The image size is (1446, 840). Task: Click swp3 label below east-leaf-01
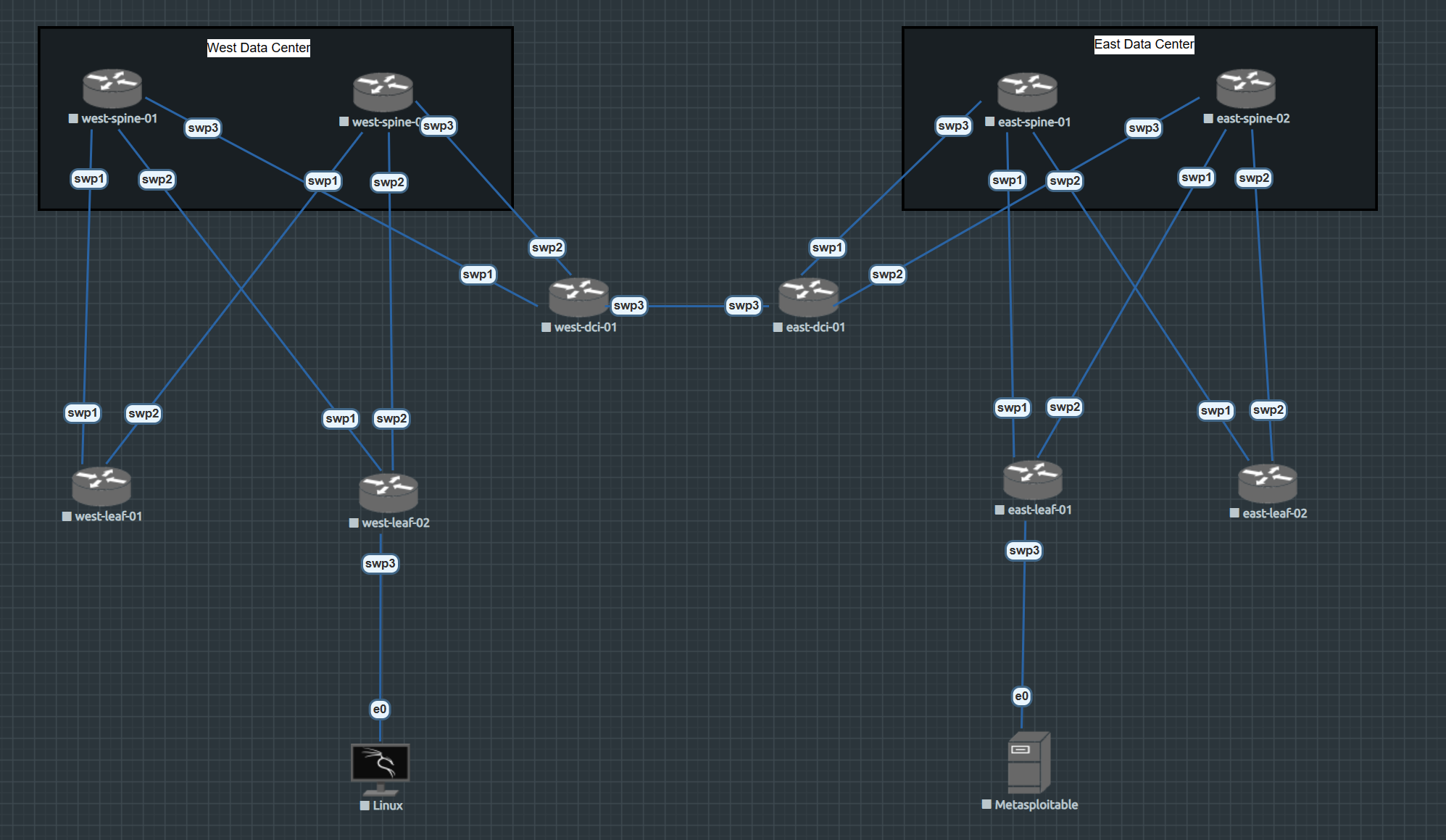[1024, 550]
